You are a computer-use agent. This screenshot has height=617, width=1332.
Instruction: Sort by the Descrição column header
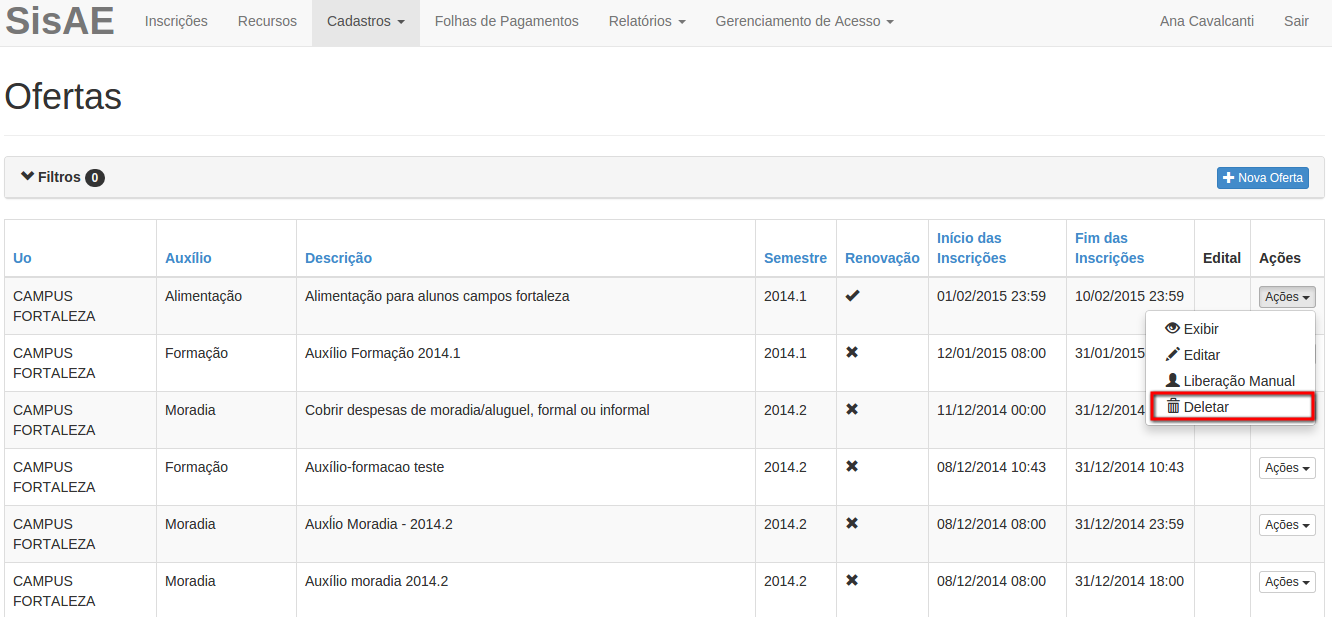click(x=338, y=258)
